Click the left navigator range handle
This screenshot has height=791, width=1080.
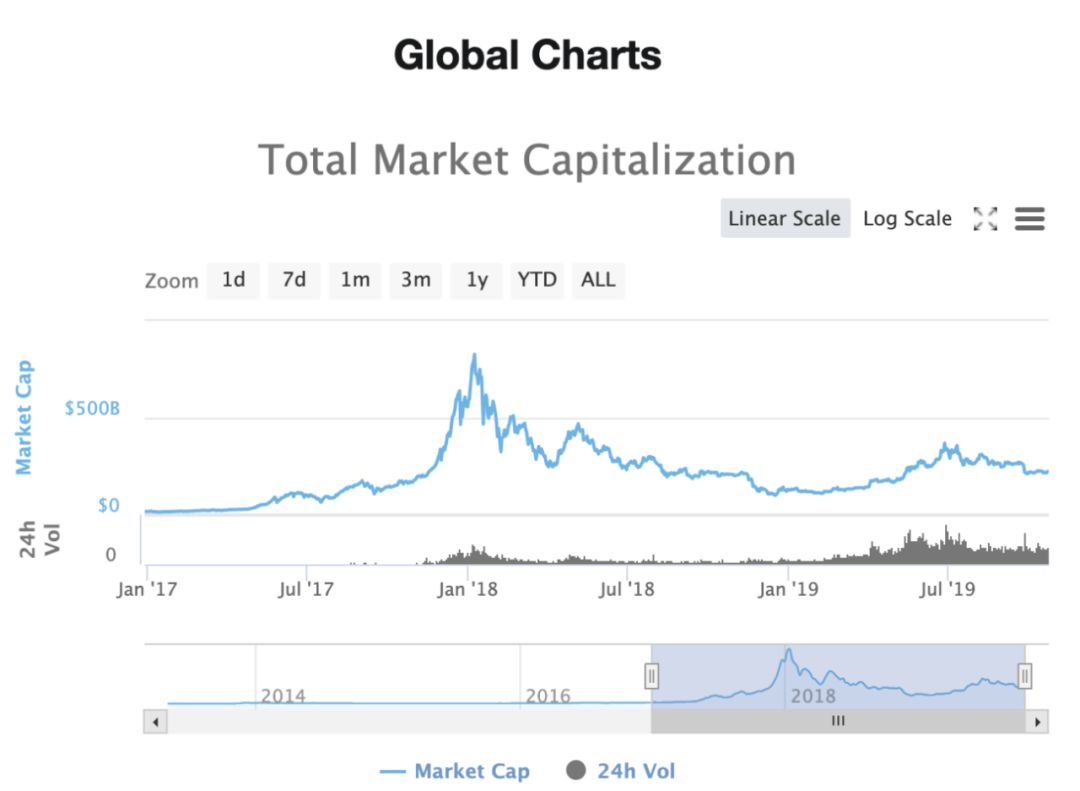pos(651,677)
